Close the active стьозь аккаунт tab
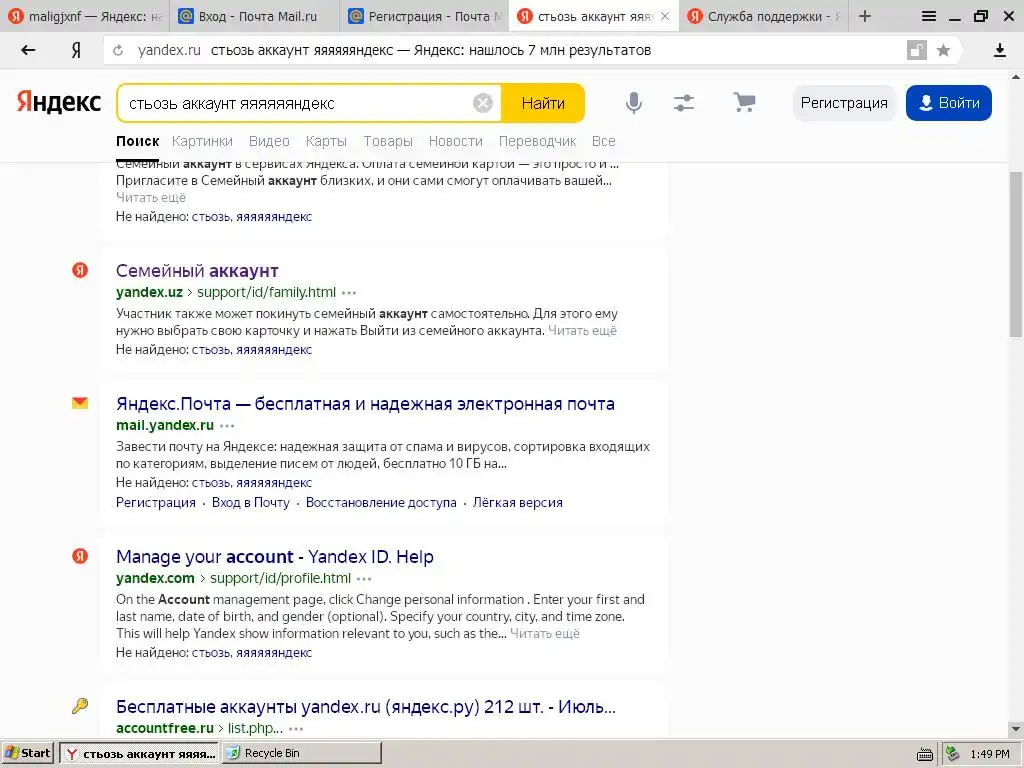Viewport: 1024px width, 768px height. [x=665, y=16]
